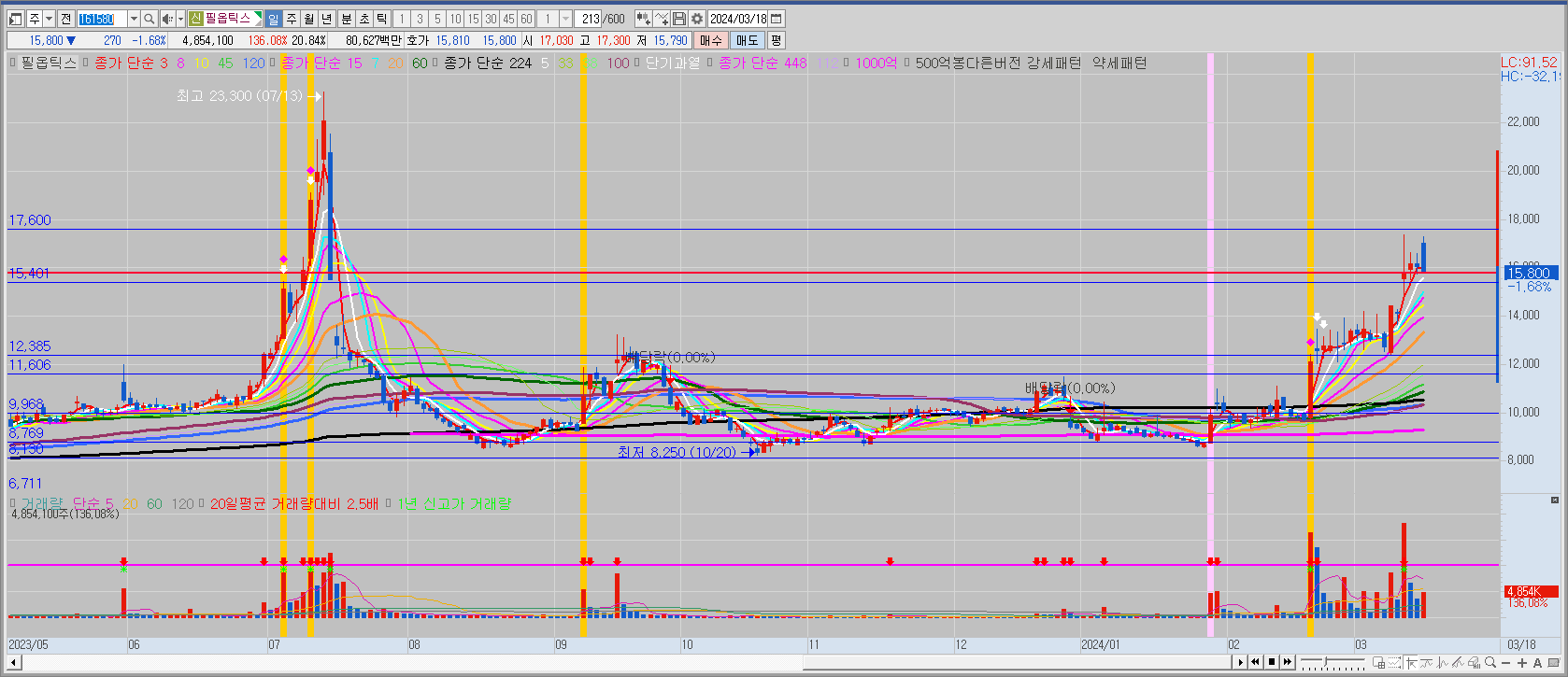
Task: Open stock code history dropdown arrow
Action: pyautogui.click(x=134, y=19)
